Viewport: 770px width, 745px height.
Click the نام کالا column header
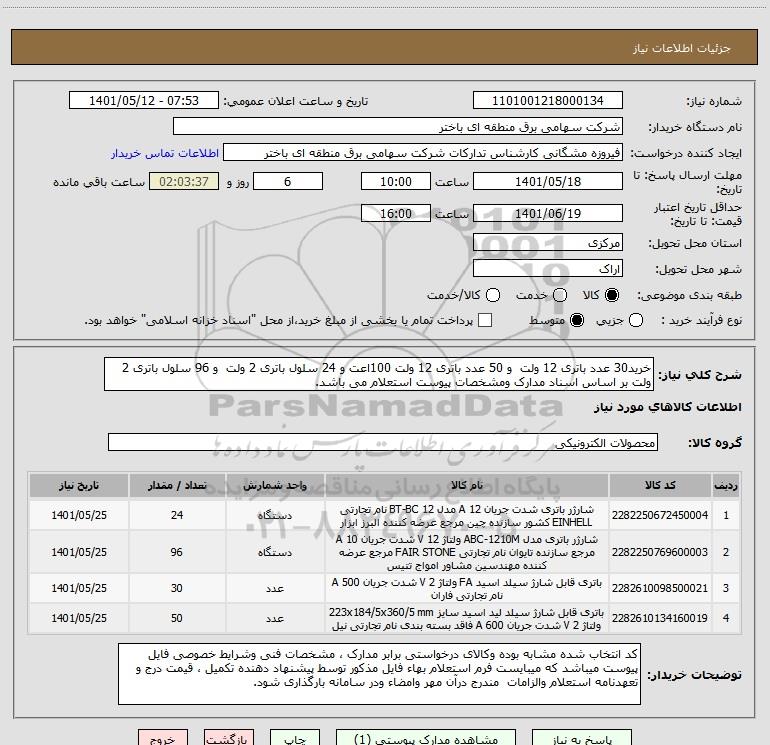coord(467,485)
